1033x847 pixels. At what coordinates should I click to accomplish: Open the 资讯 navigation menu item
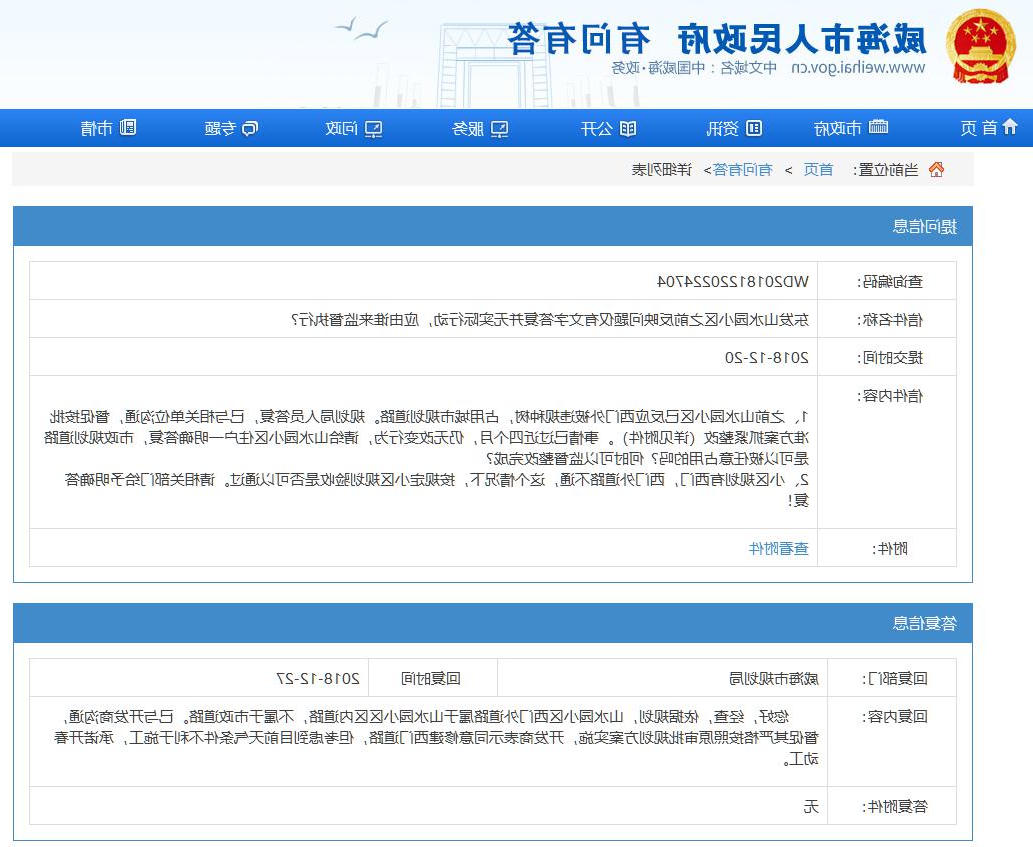pos(734,128)
